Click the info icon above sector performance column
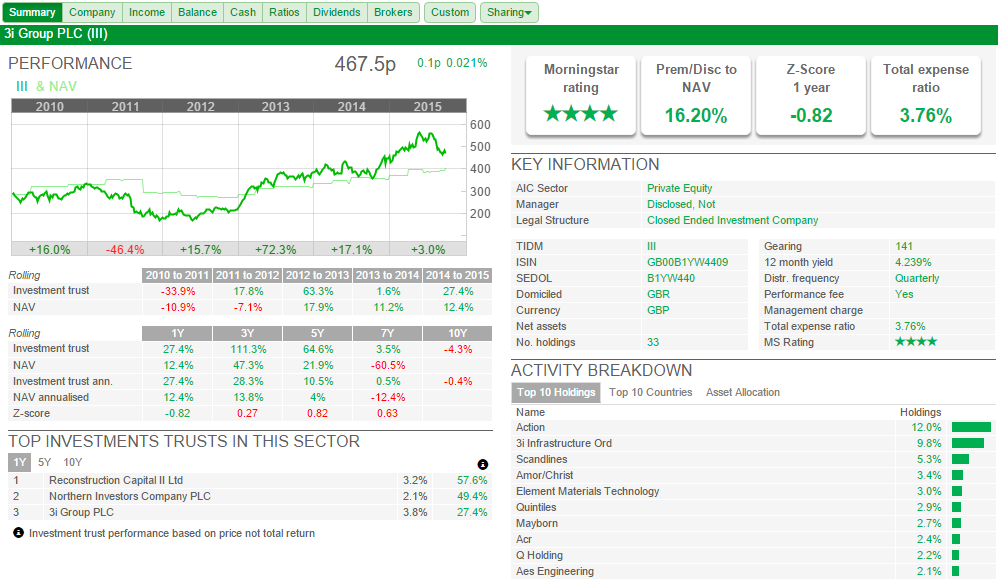This screenshot has height=580, width=998. [482, 464]
